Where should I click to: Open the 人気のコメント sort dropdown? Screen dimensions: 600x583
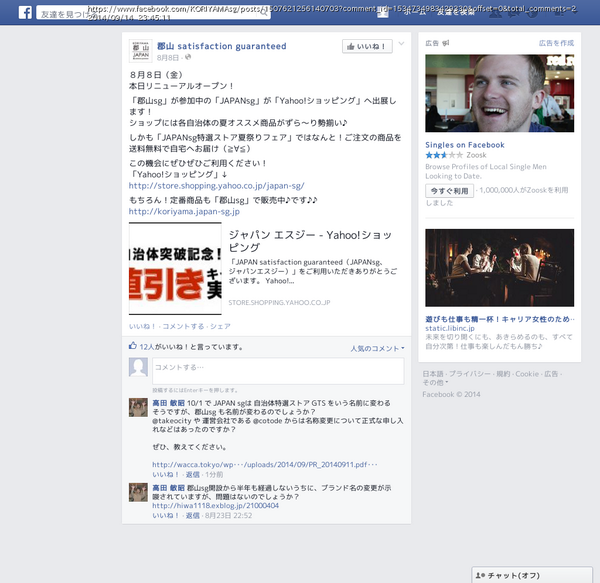point(377,348)
